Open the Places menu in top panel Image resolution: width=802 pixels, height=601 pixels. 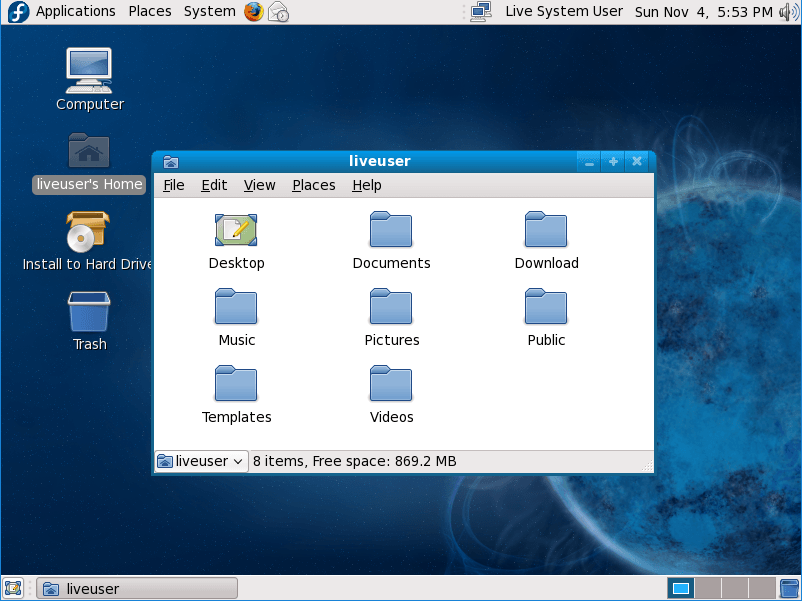click(x=150, y=11)
